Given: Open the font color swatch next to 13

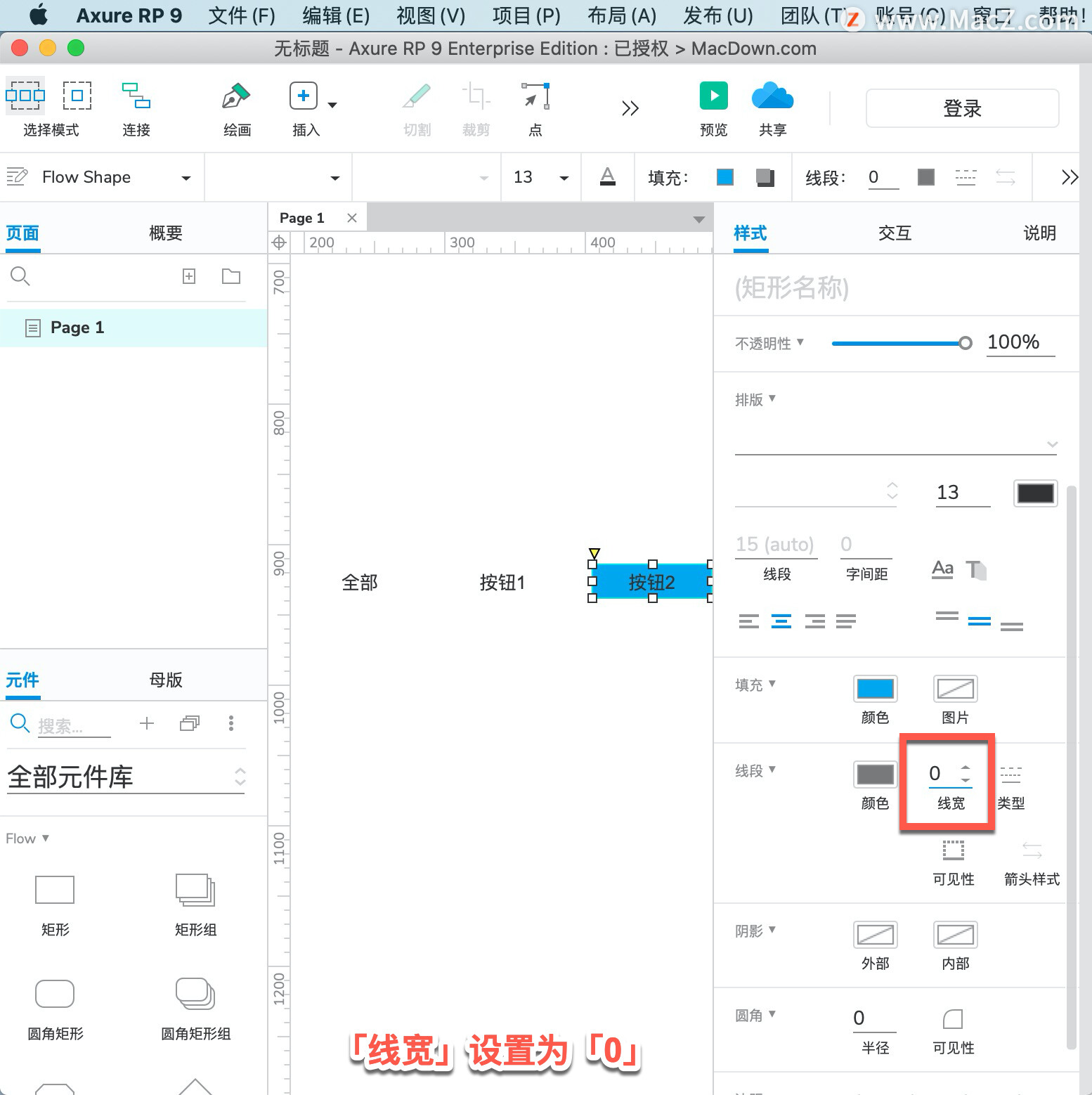Looking at the screenshot, I should [1036, 493].
